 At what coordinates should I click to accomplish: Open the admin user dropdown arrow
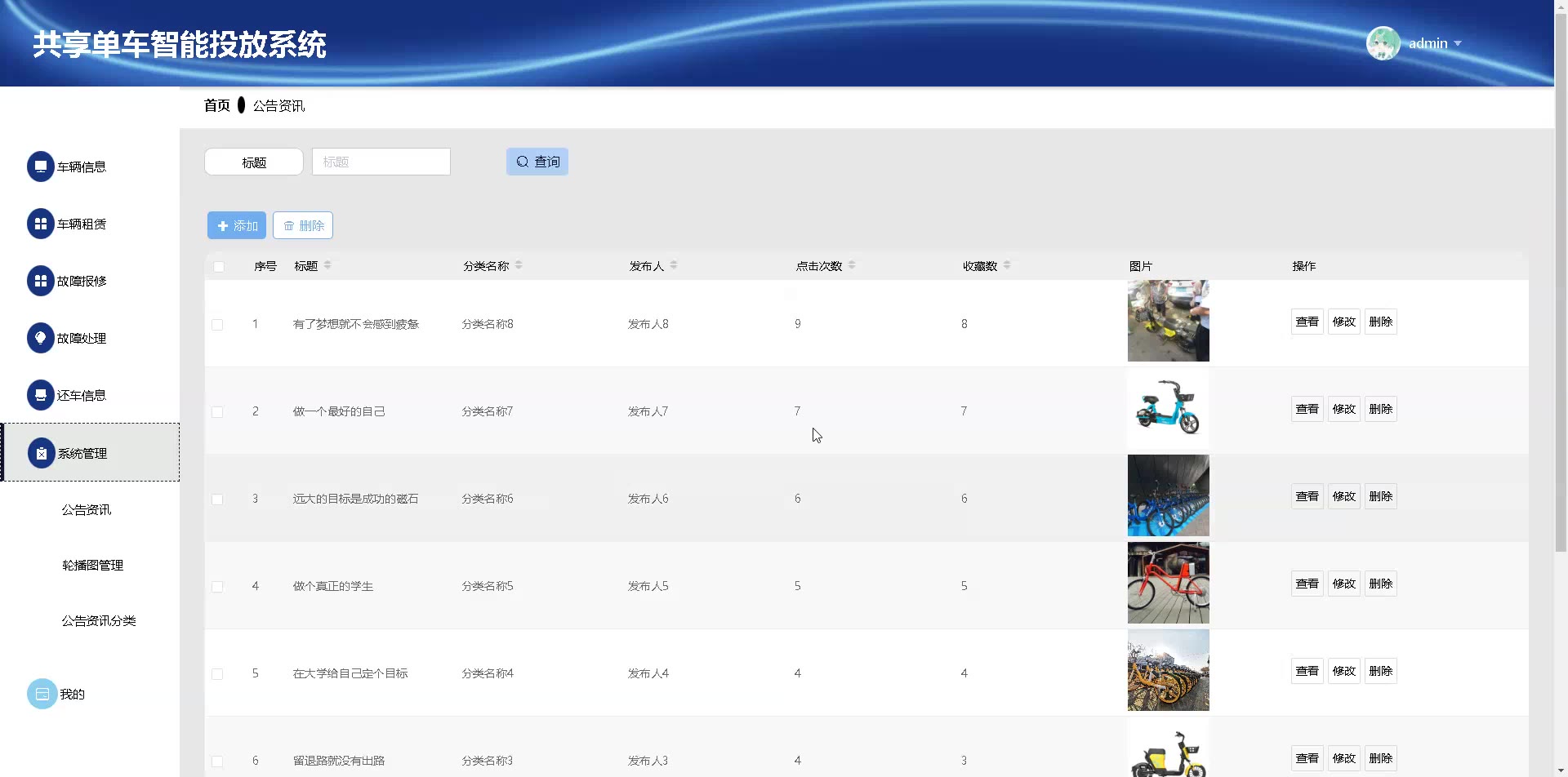[1458, 43]
